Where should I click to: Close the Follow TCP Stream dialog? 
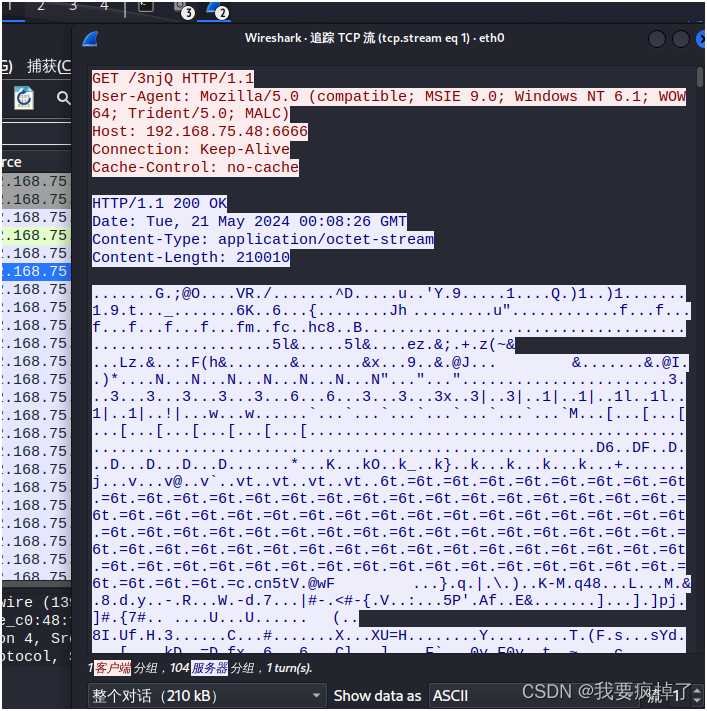[x=701, y=39]
